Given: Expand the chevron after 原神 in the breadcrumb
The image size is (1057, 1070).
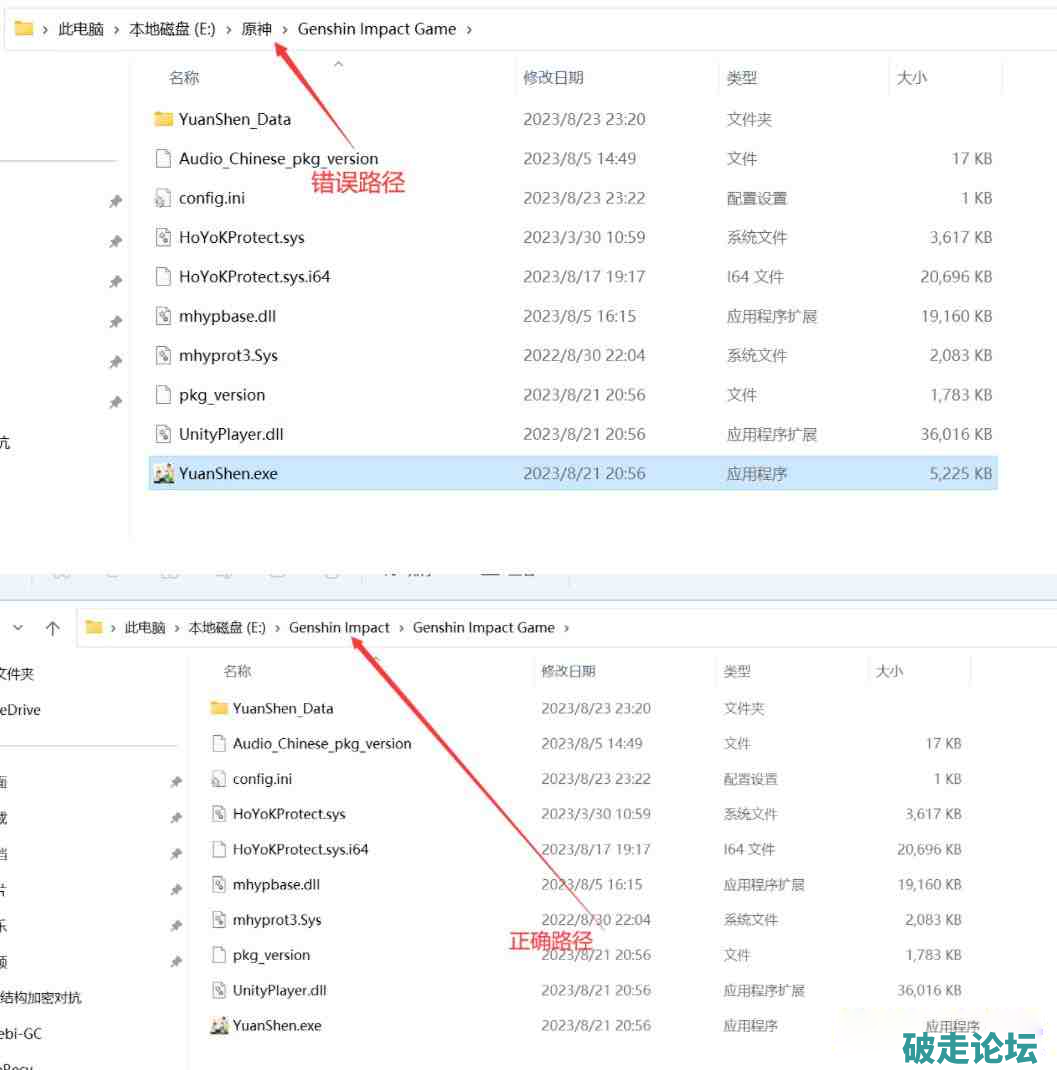Looking at the screenshot, I should (x=285, y=29).
